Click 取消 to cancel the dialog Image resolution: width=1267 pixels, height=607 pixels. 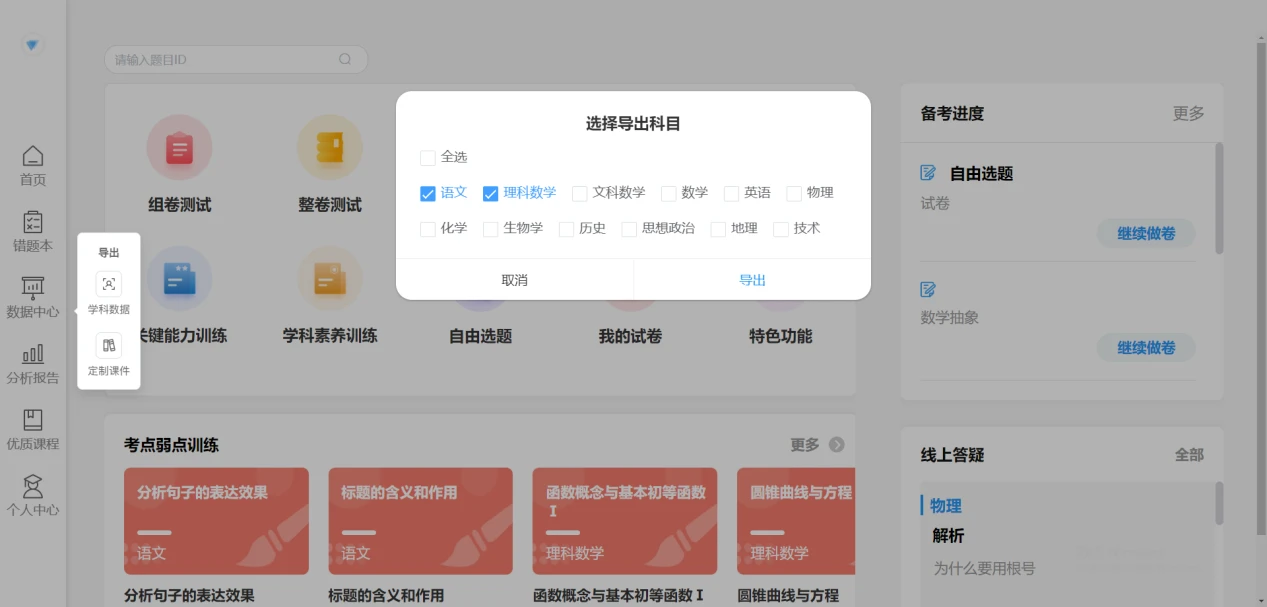click(x=514, y=280)
